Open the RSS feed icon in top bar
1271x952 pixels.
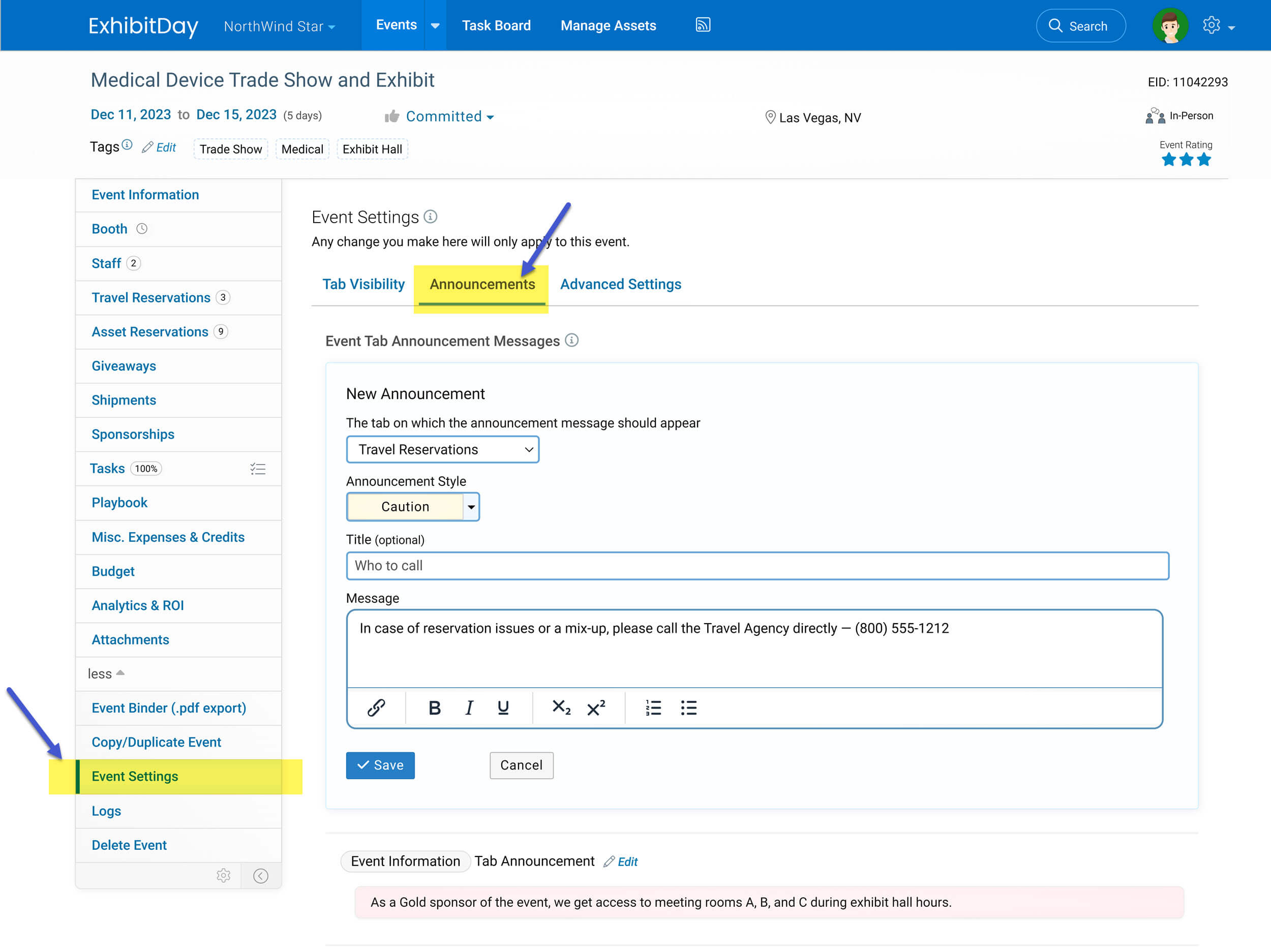[703, 25]
